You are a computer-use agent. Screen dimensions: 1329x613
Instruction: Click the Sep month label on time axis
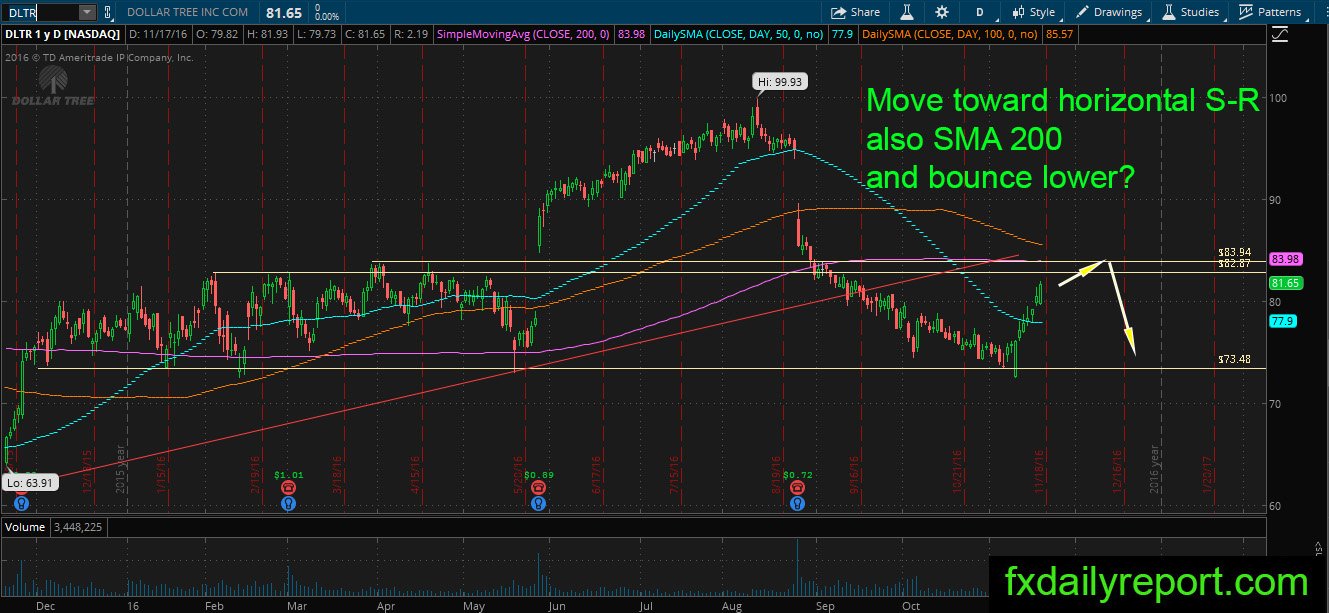(825, 605)
